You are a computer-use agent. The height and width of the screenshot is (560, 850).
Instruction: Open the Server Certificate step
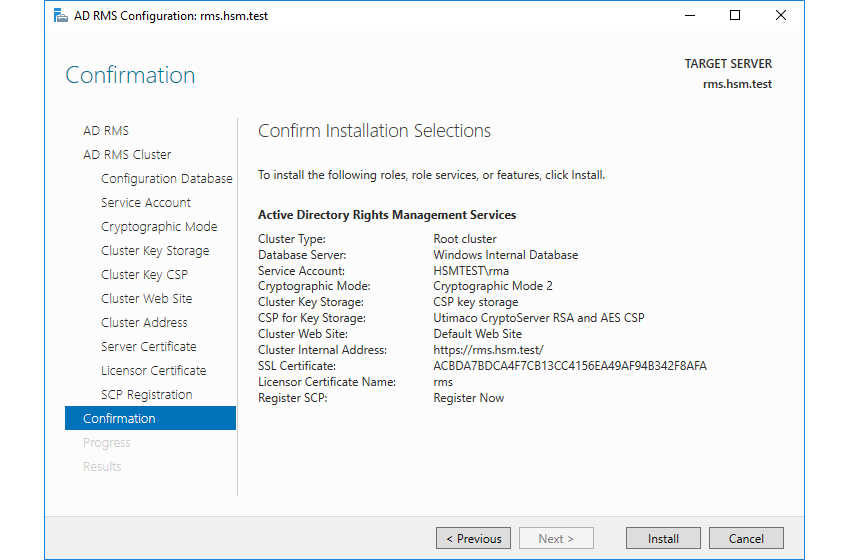(149, 346)
